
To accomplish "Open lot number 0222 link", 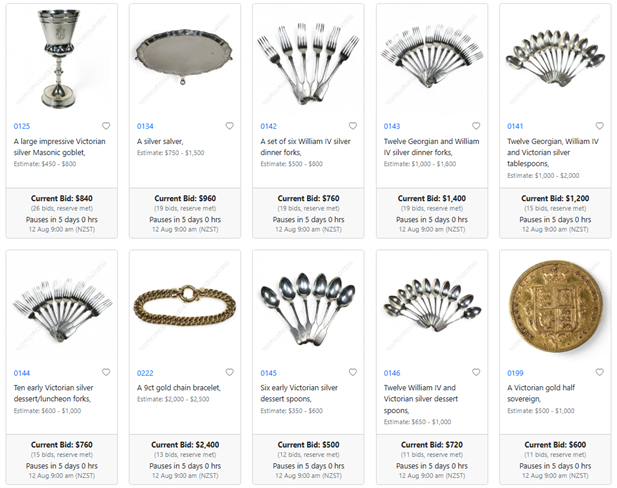I will click(145, 373).
